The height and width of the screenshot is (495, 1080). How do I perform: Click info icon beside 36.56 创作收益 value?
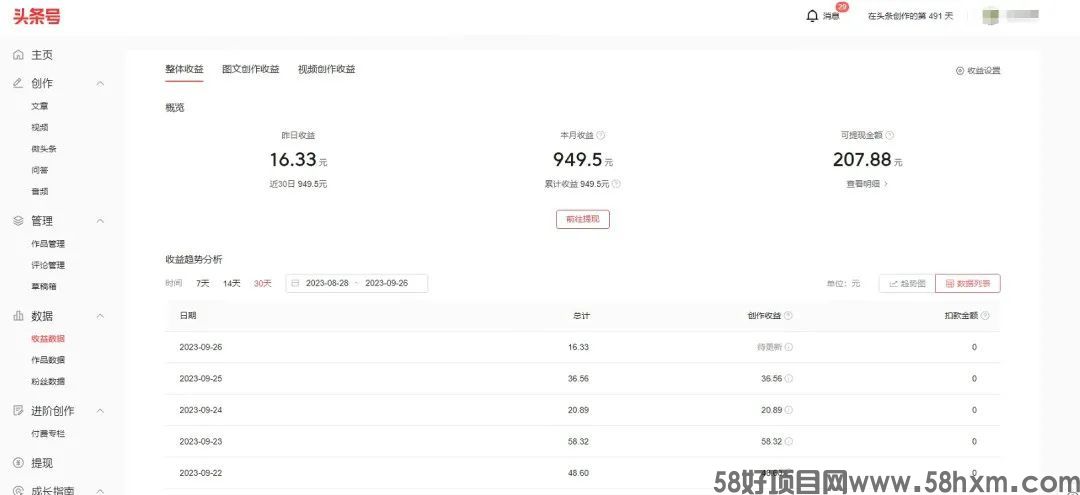tap(789, 379)
